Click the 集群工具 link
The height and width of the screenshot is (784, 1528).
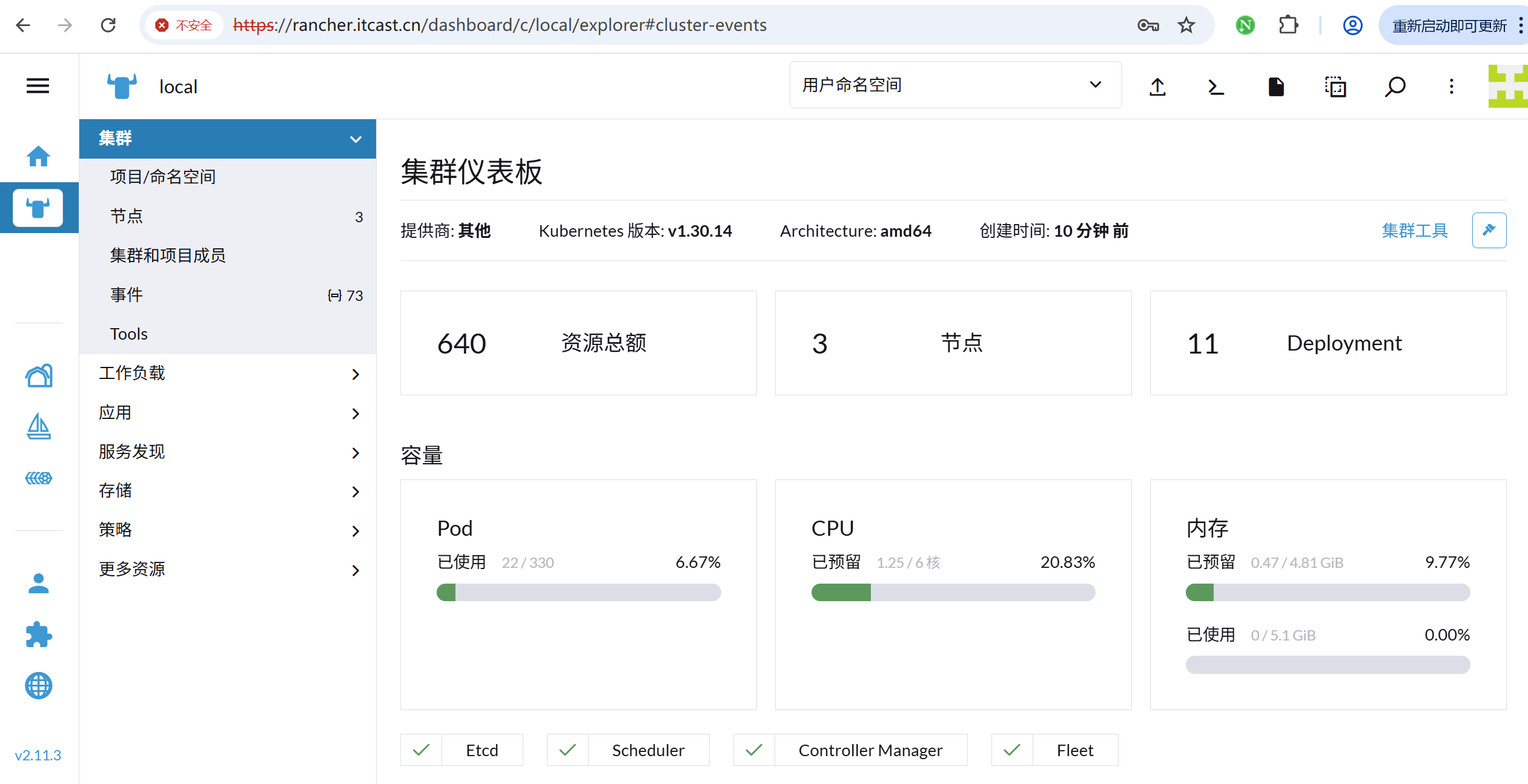pyautogui.click(x=1415, y=231)
